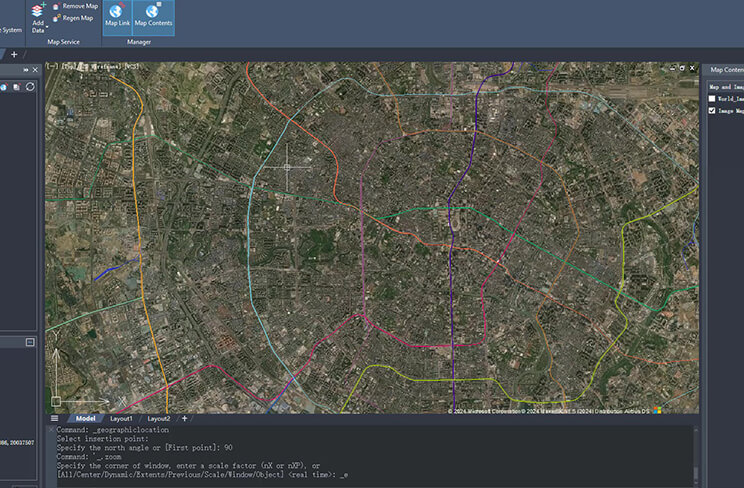Switch to the Layout2 tab

[159, 418]
